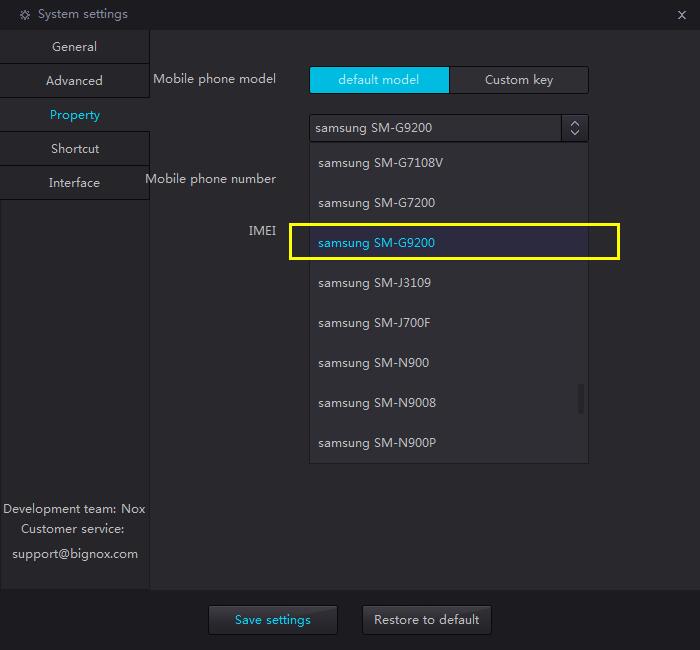
Task: Switch to Custom key mode
Action: 519,80
